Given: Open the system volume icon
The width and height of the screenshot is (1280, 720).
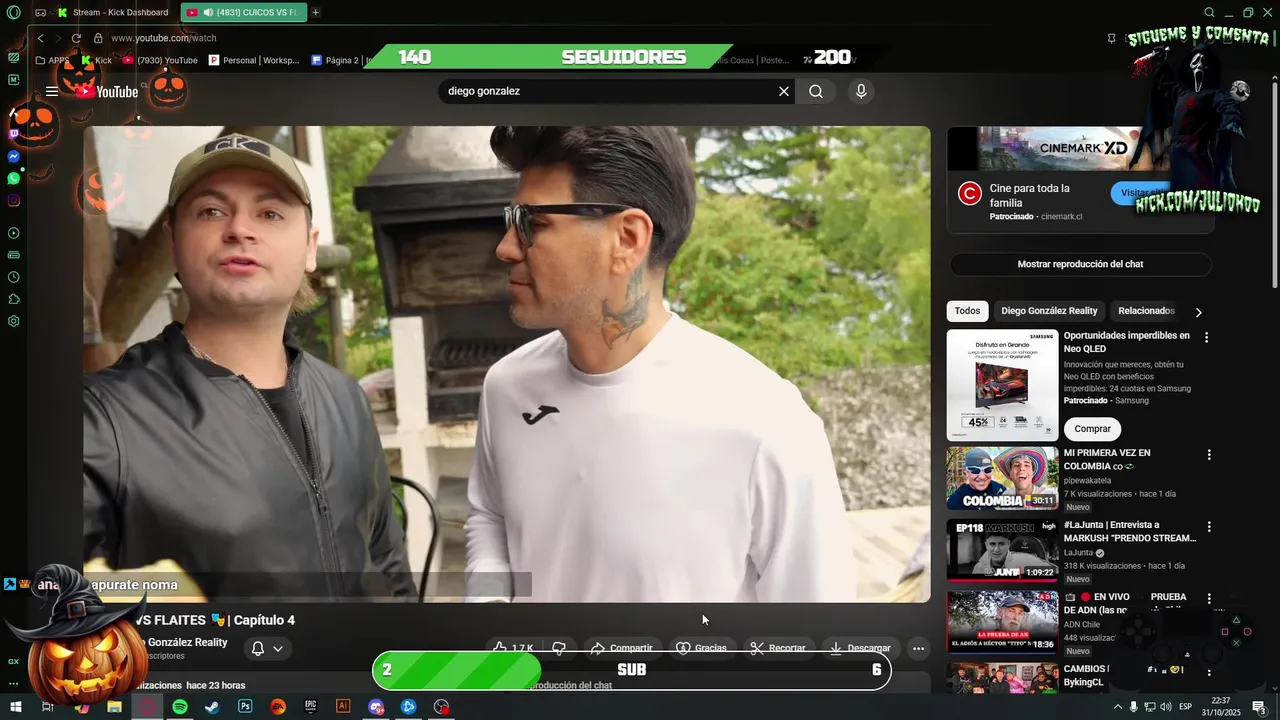Looking at the screenshot, I should 1165,707.
